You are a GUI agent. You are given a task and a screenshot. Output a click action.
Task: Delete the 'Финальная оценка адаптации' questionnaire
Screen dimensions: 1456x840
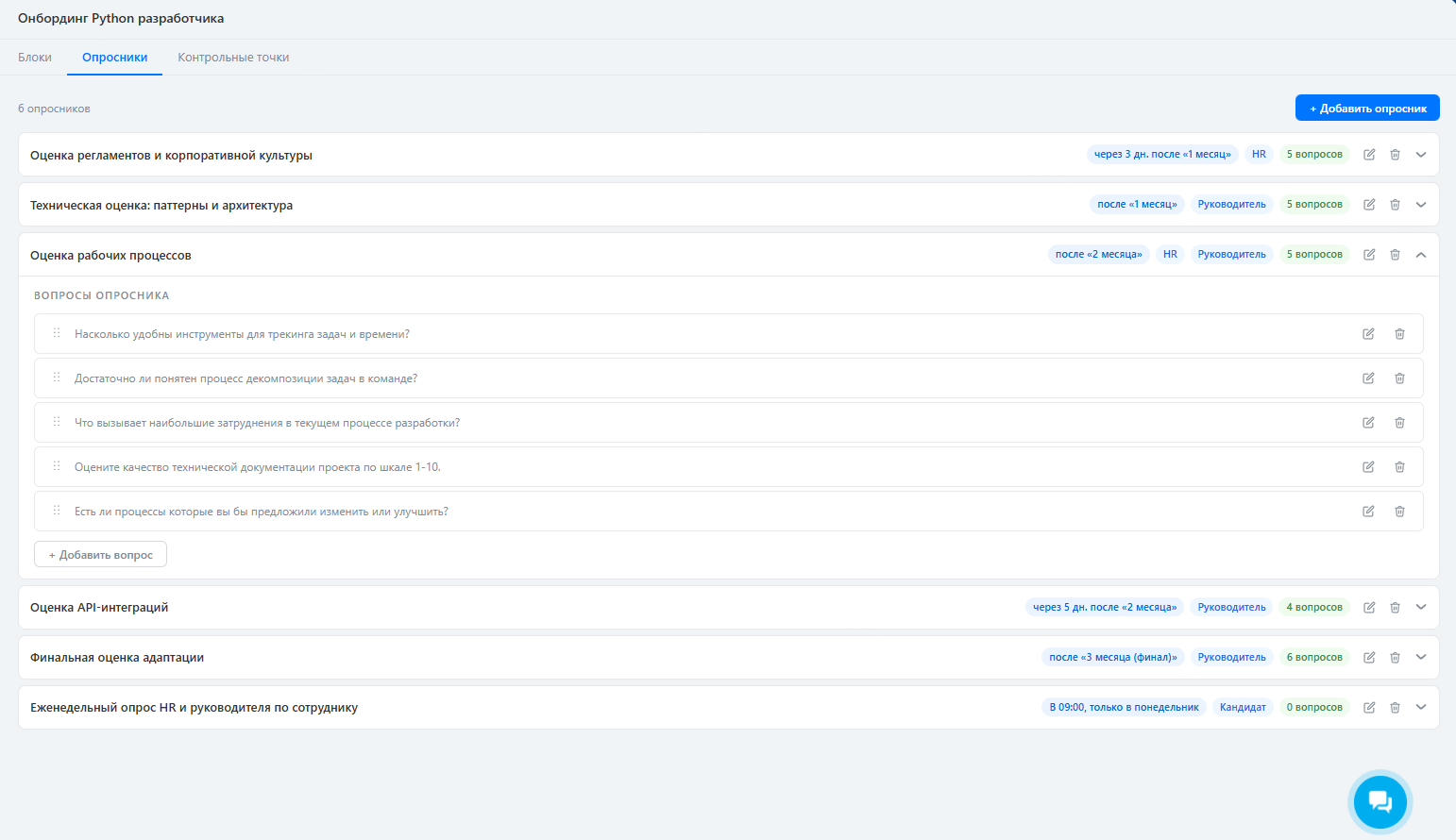coord(1395,658)
